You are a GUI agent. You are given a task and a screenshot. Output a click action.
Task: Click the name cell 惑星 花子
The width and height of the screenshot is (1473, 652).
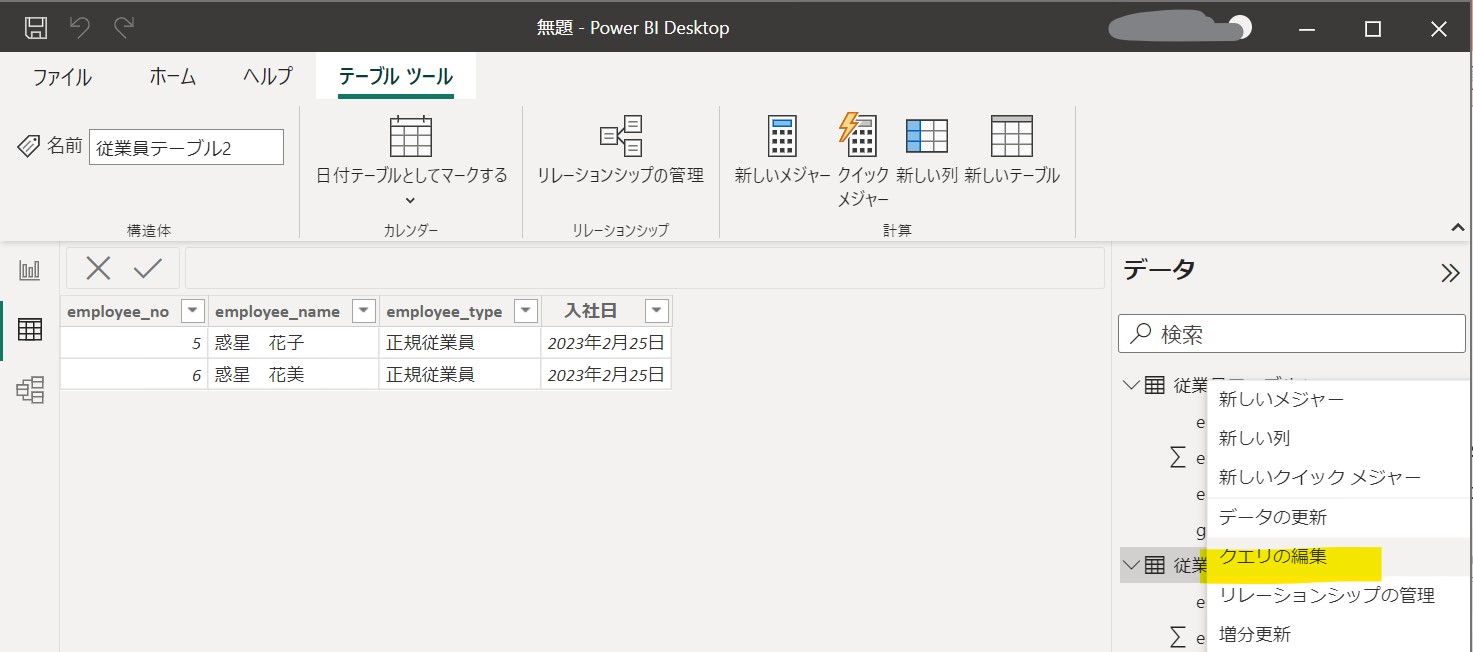coord(293,343)
